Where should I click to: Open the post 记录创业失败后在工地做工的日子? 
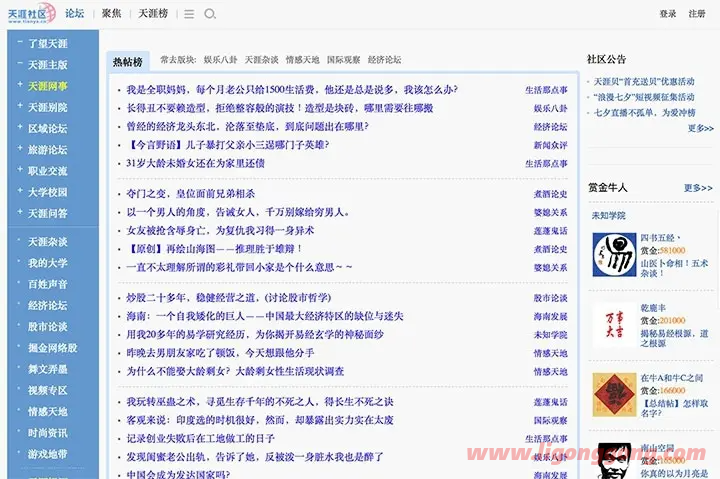(201, 439)
